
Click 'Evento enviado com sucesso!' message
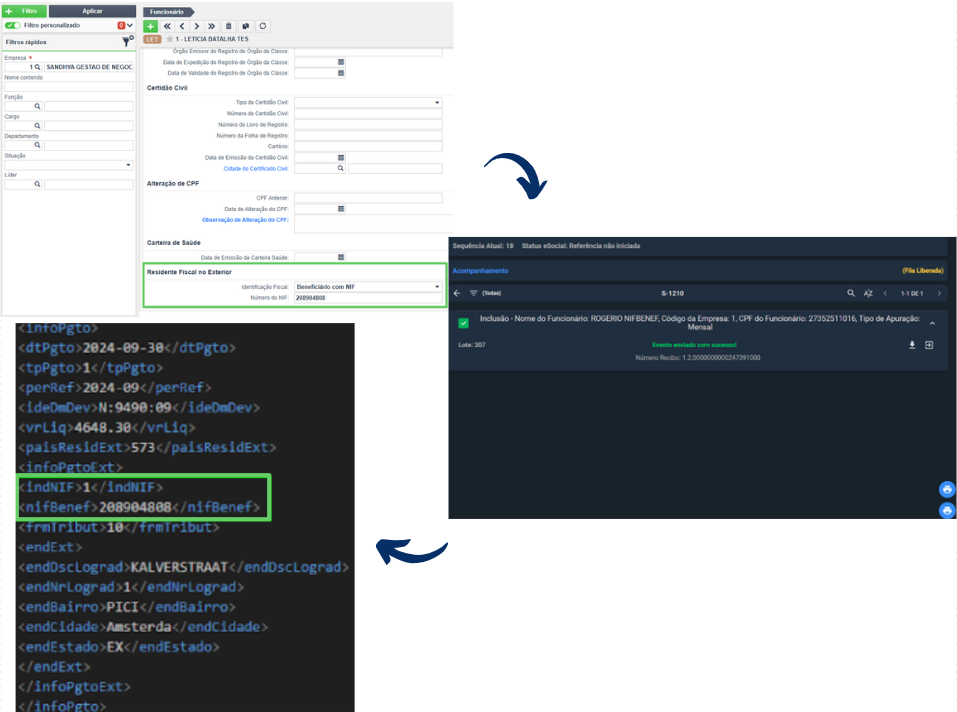[695, 345]
